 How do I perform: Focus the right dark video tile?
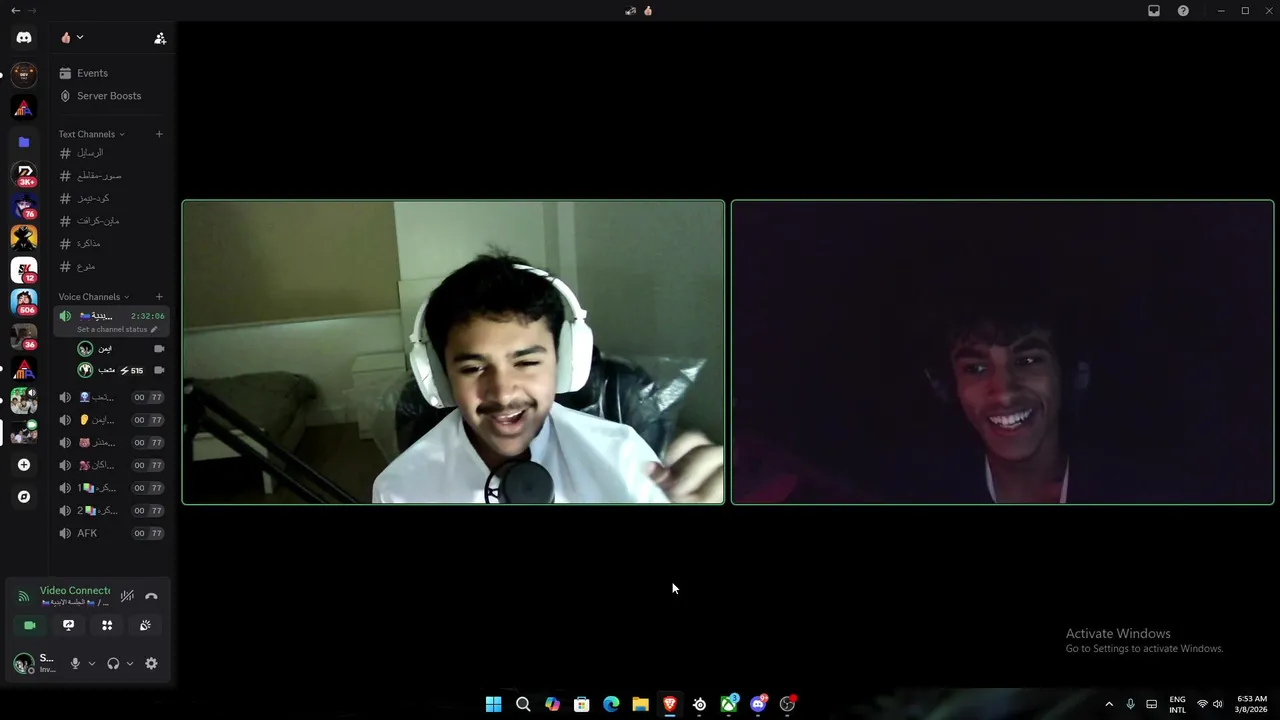pos(1002,352)
